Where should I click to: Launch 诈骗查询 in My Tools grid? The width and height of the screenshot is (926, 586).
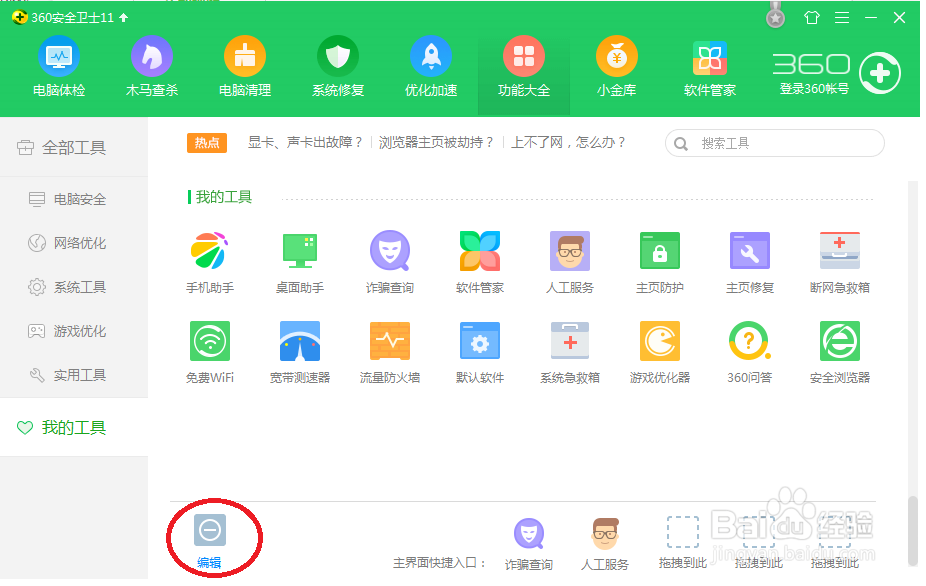coord(390,262)
